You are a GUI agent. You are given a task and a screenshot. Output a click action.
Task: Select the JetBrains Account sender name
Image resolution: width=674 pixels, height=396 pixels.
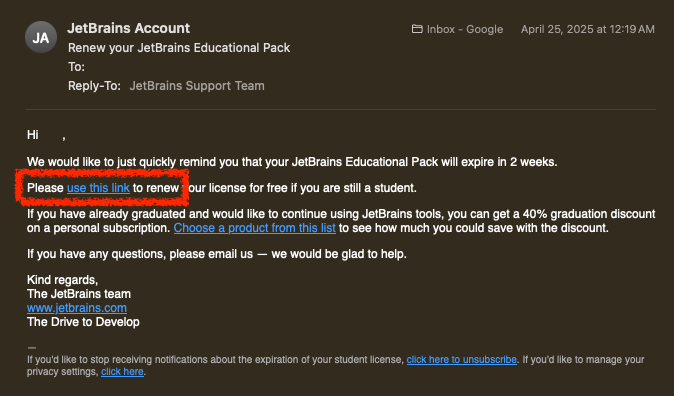(129, 28)
